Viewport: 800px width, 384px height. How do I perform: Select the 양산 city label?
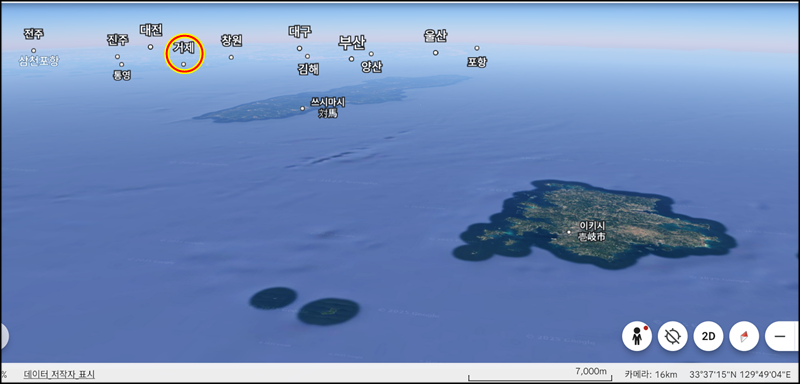[371, 67]
